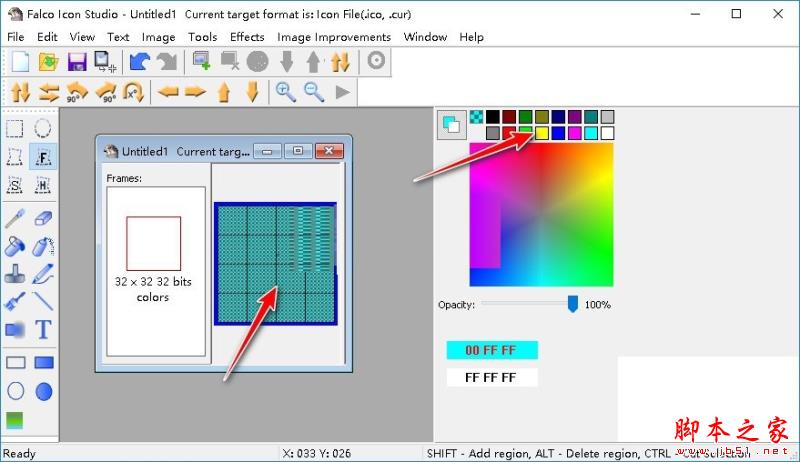Click the foreground/background color swap box
Screen dimensions: 800x462
tap(452, 125)
